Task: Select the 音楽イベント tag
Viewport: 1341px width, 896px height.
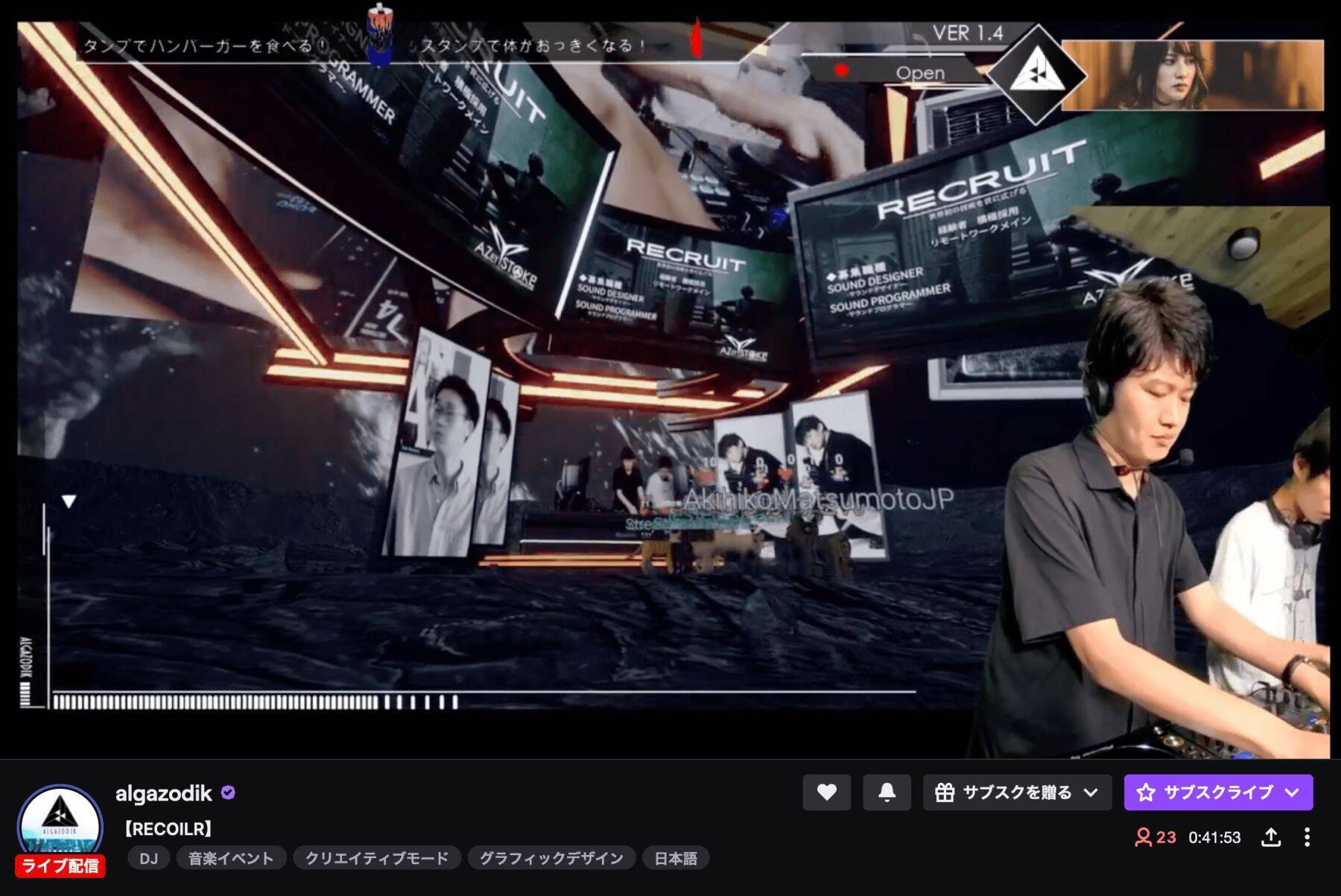Action: coord(231,858)
